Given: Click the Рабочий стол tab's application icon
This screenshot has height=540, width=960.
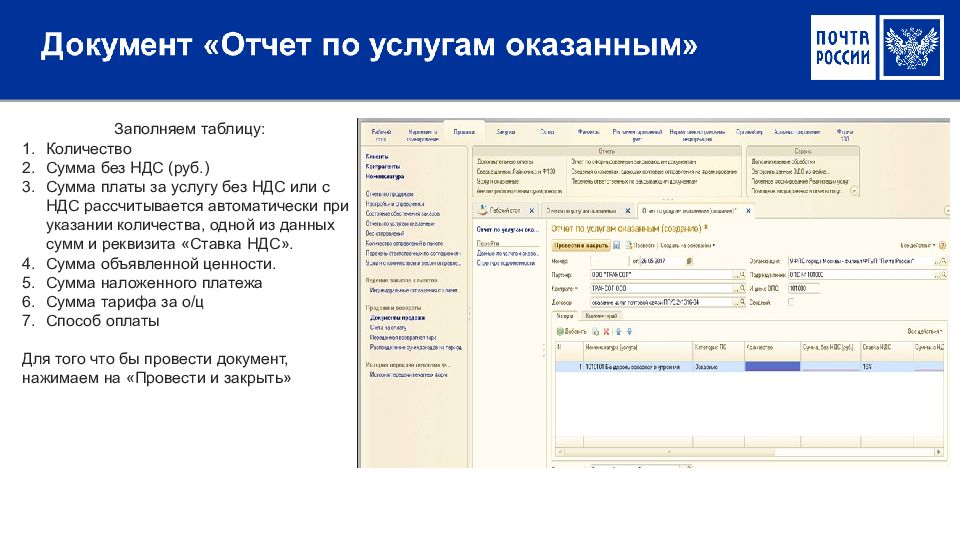Looking at the screenshot, I should coord(482,210).
